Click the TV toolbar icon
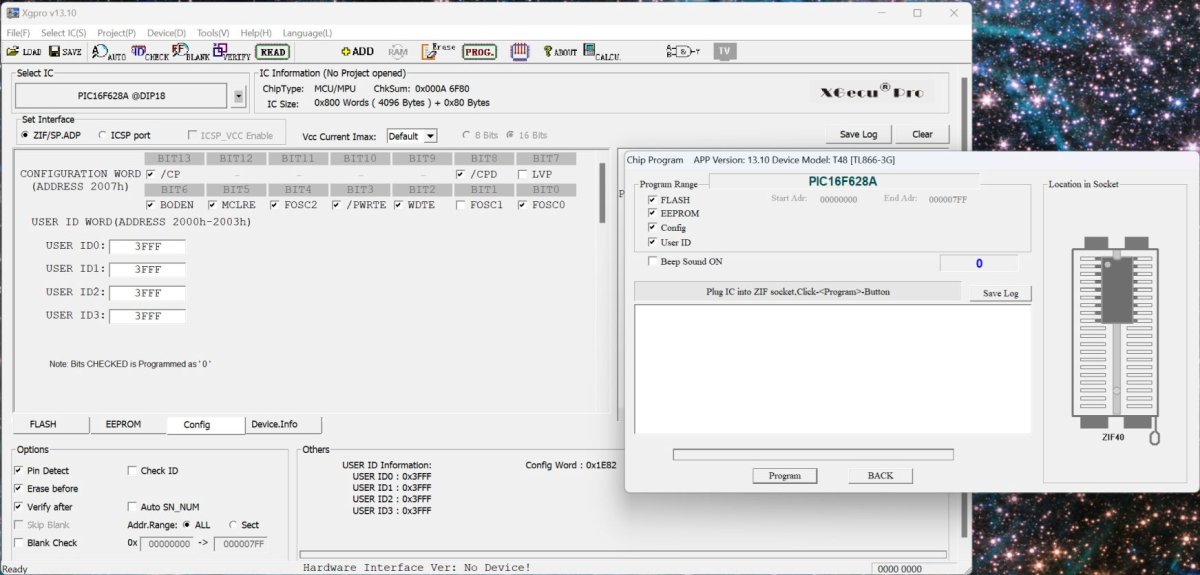The image size is (1200, 575). pos(725,51)
